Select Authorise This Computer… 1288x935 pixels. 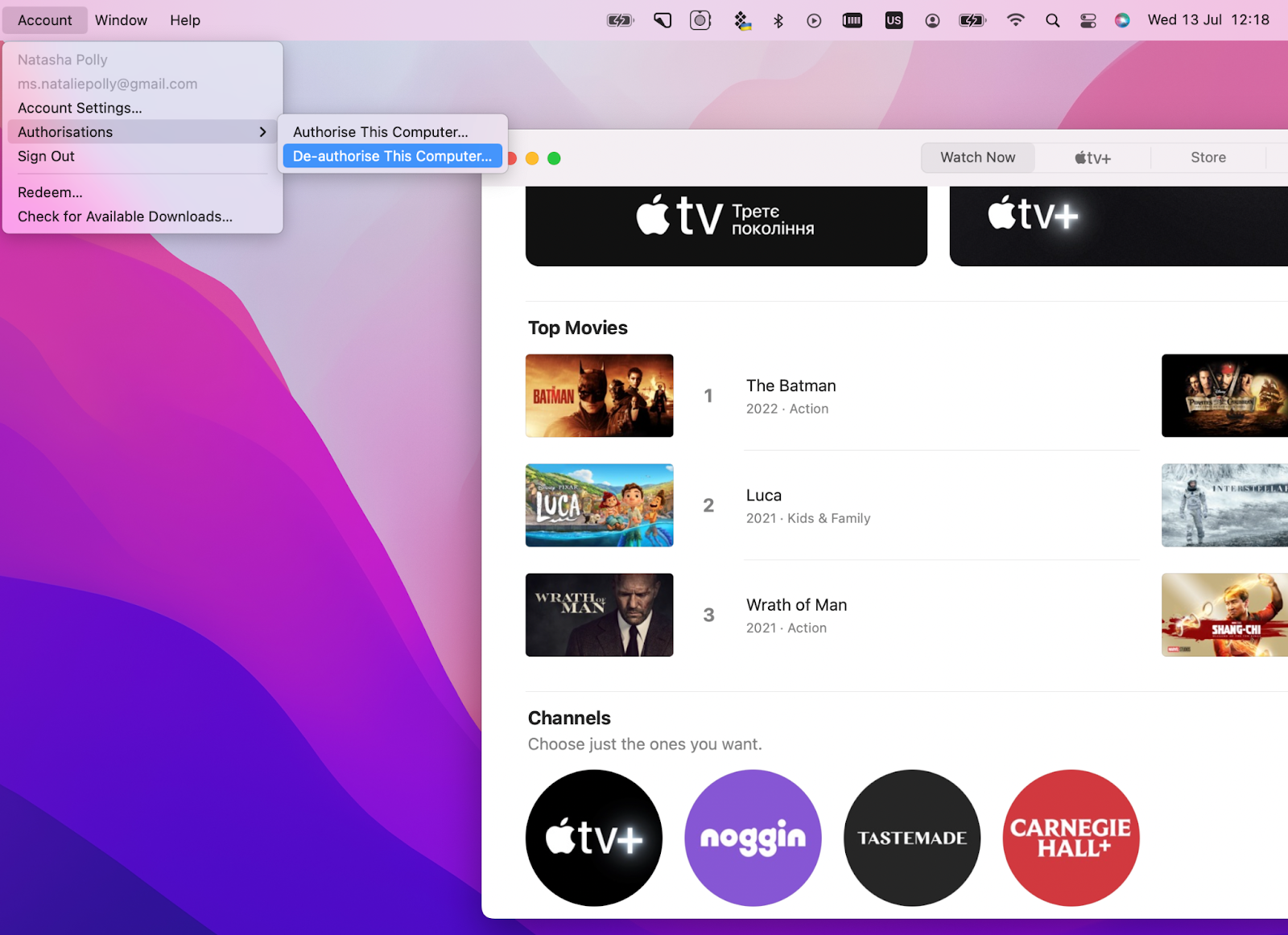(393, 132)
